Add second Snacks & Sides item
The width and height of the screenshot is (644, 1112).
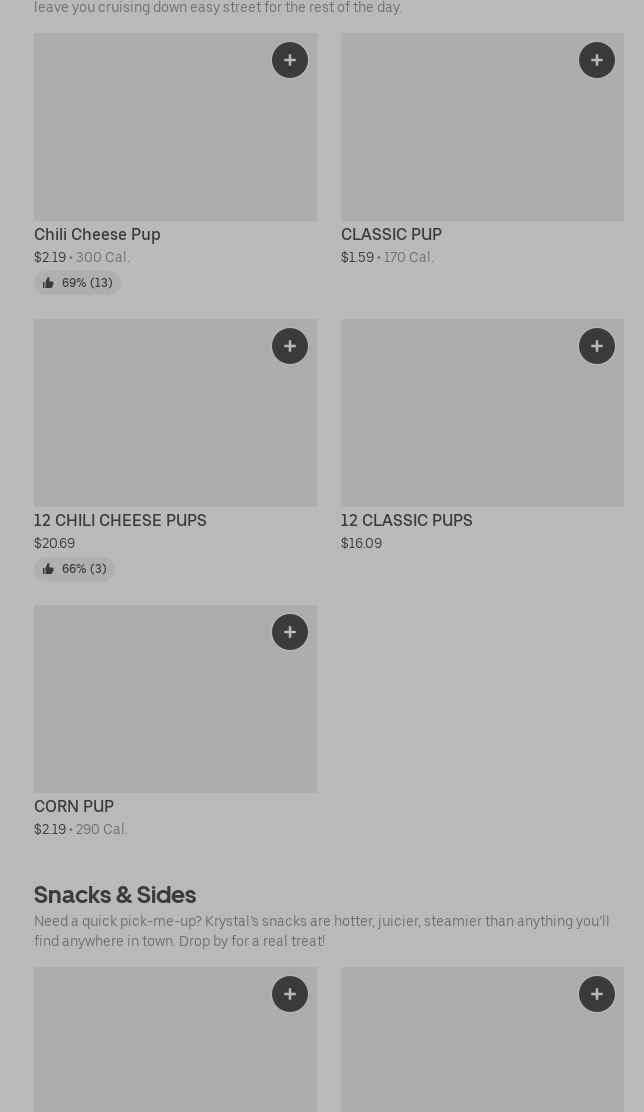pos(597,994)
